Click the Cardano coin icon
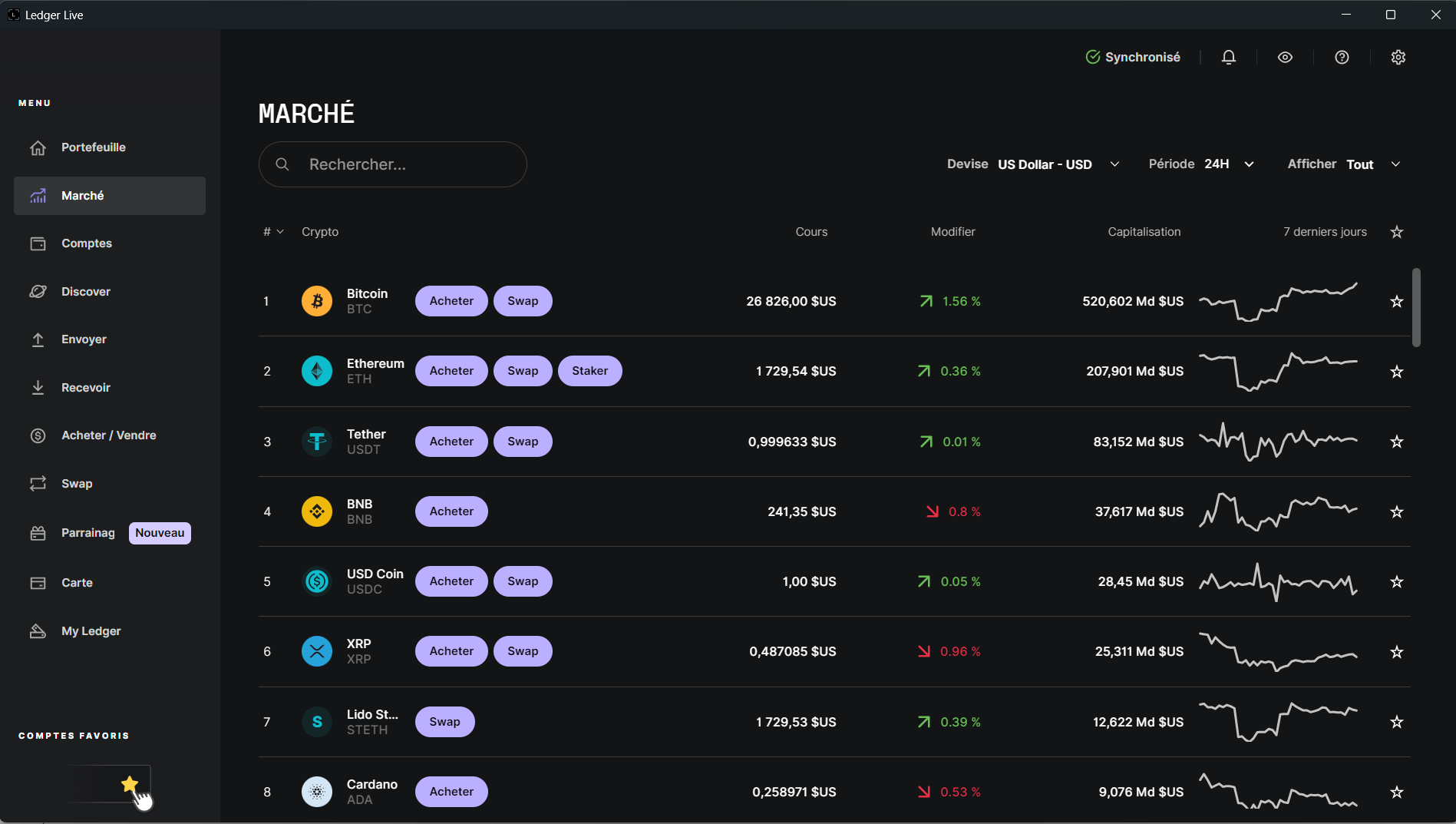This screenshot has height=824, width=1456. point(317,792)
